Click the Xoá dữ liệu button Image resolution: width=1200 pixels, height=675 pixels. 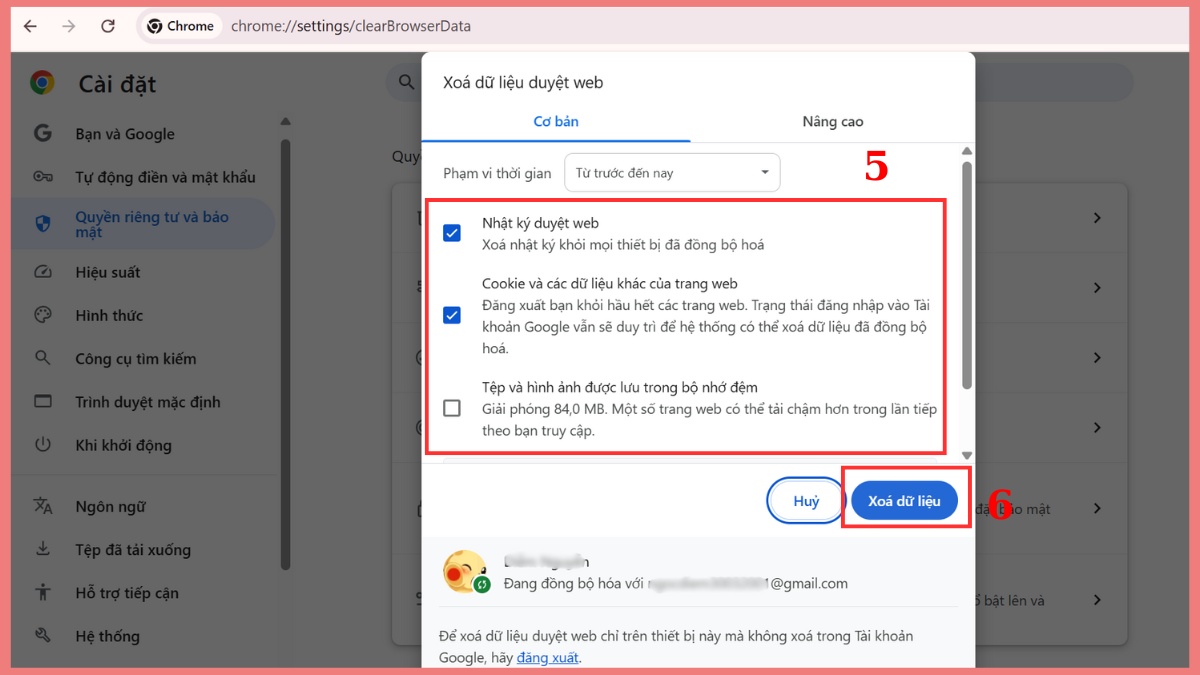pyautogui.click(x=904, y=501)
